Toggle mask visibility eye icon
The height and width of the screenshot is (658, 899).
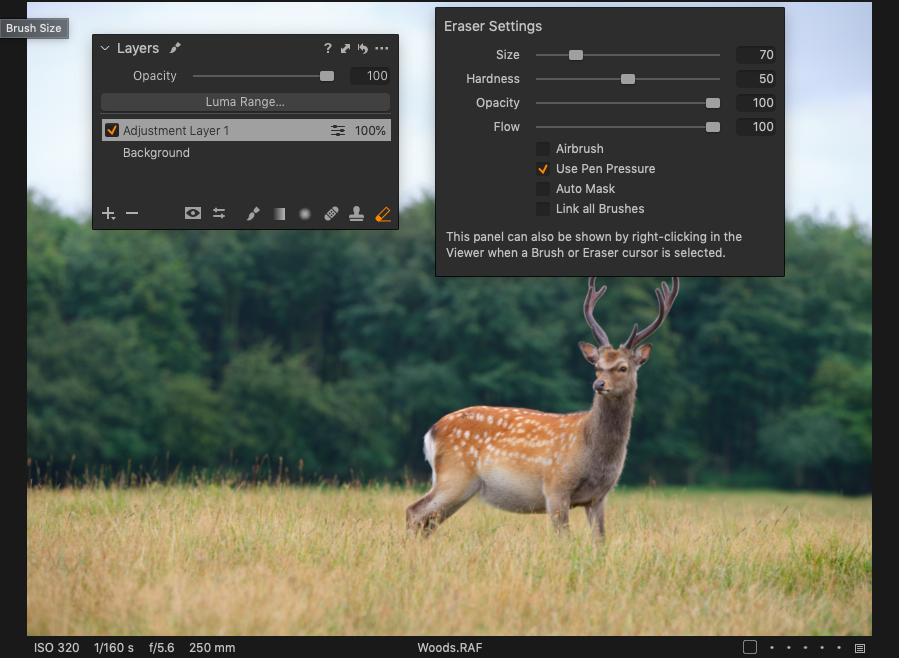point(193,214)
